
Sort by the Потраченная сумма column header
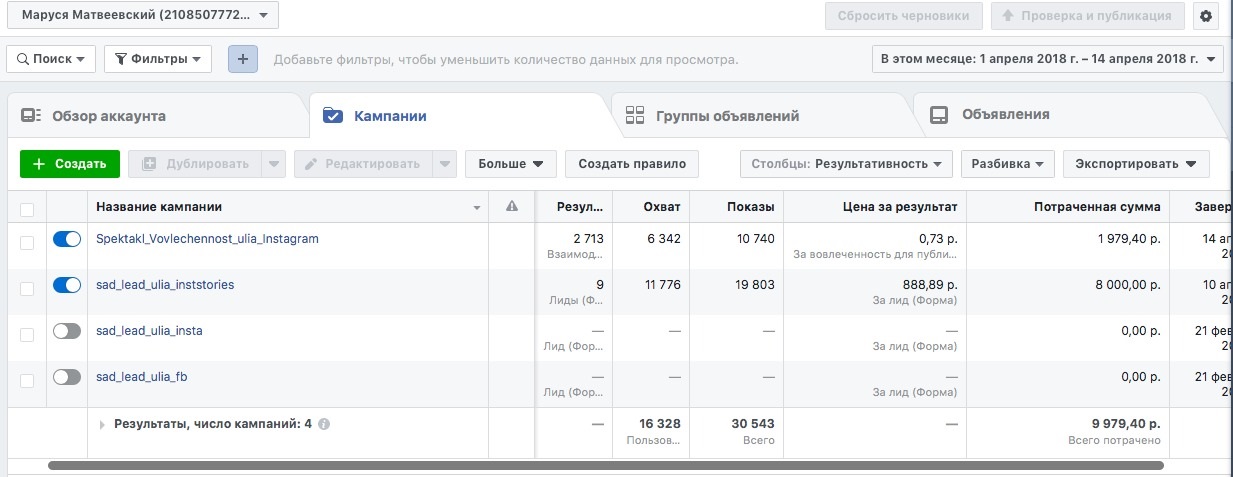point(1097,207)
